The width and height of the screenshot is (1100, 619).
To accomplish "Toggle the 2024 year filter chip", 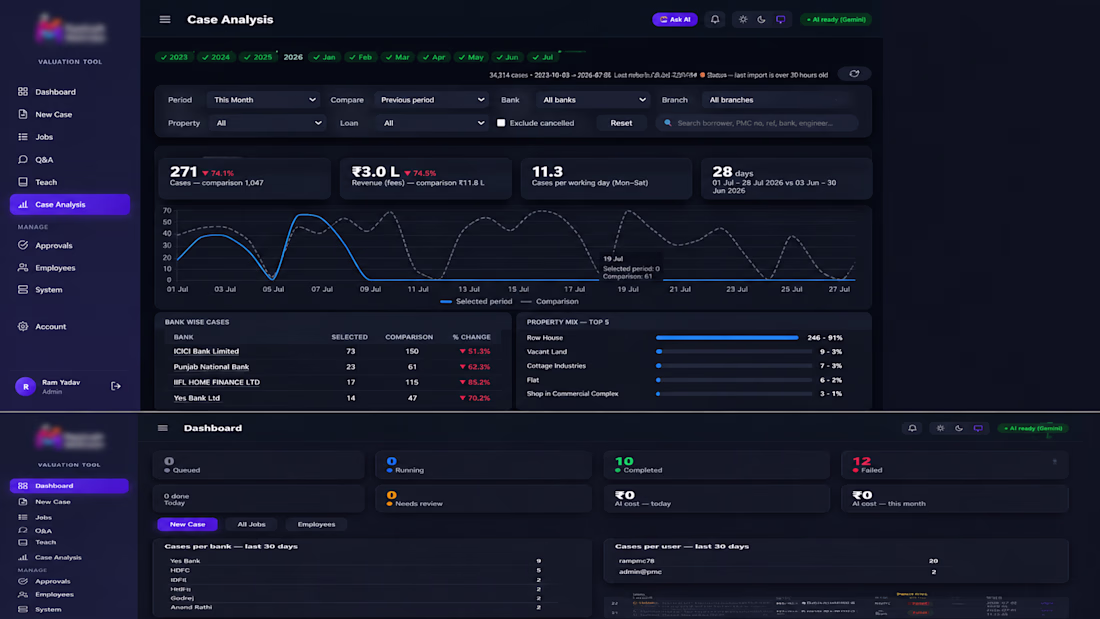I will pyautogui.click(x=216, y=58).
